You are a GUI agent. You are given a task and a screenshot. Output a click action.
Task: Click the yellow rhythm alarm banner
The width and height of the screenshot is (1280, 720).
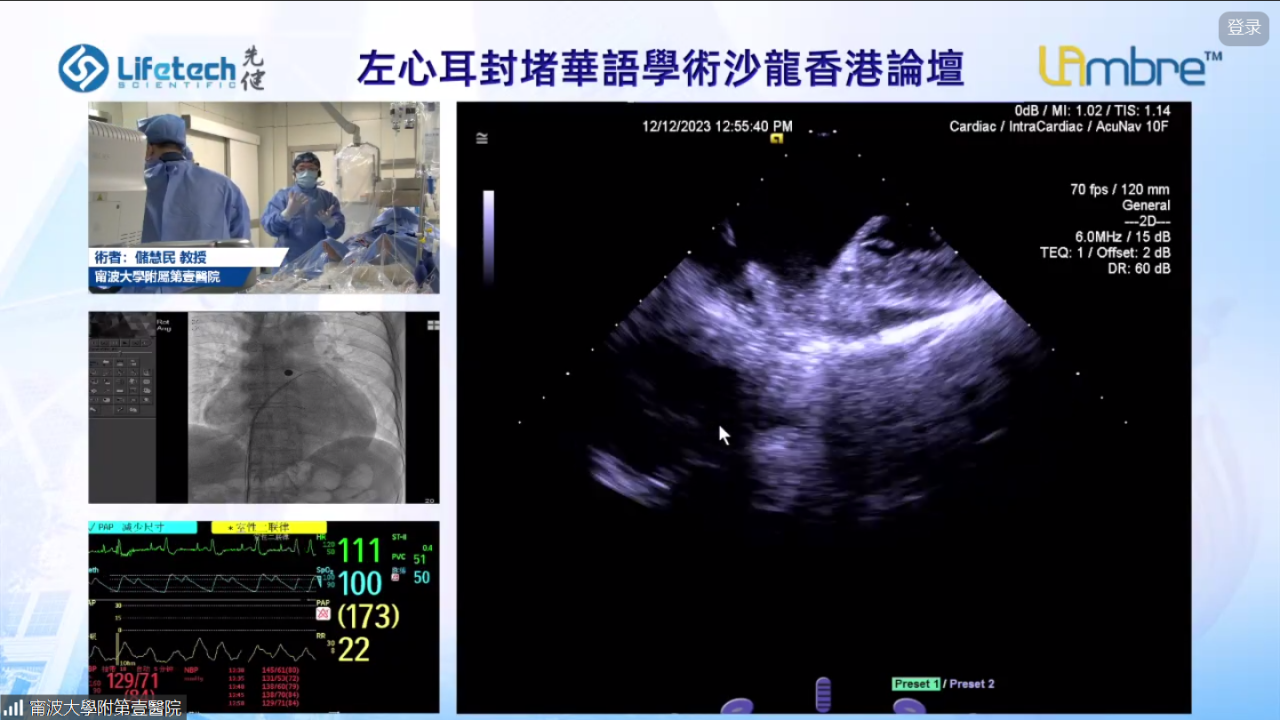coord(268,527)
